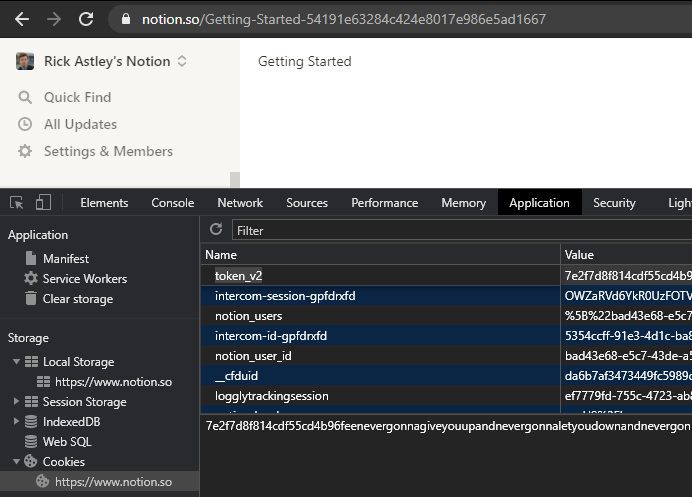Switch to the Memory tab

click(x=463, y=203)
